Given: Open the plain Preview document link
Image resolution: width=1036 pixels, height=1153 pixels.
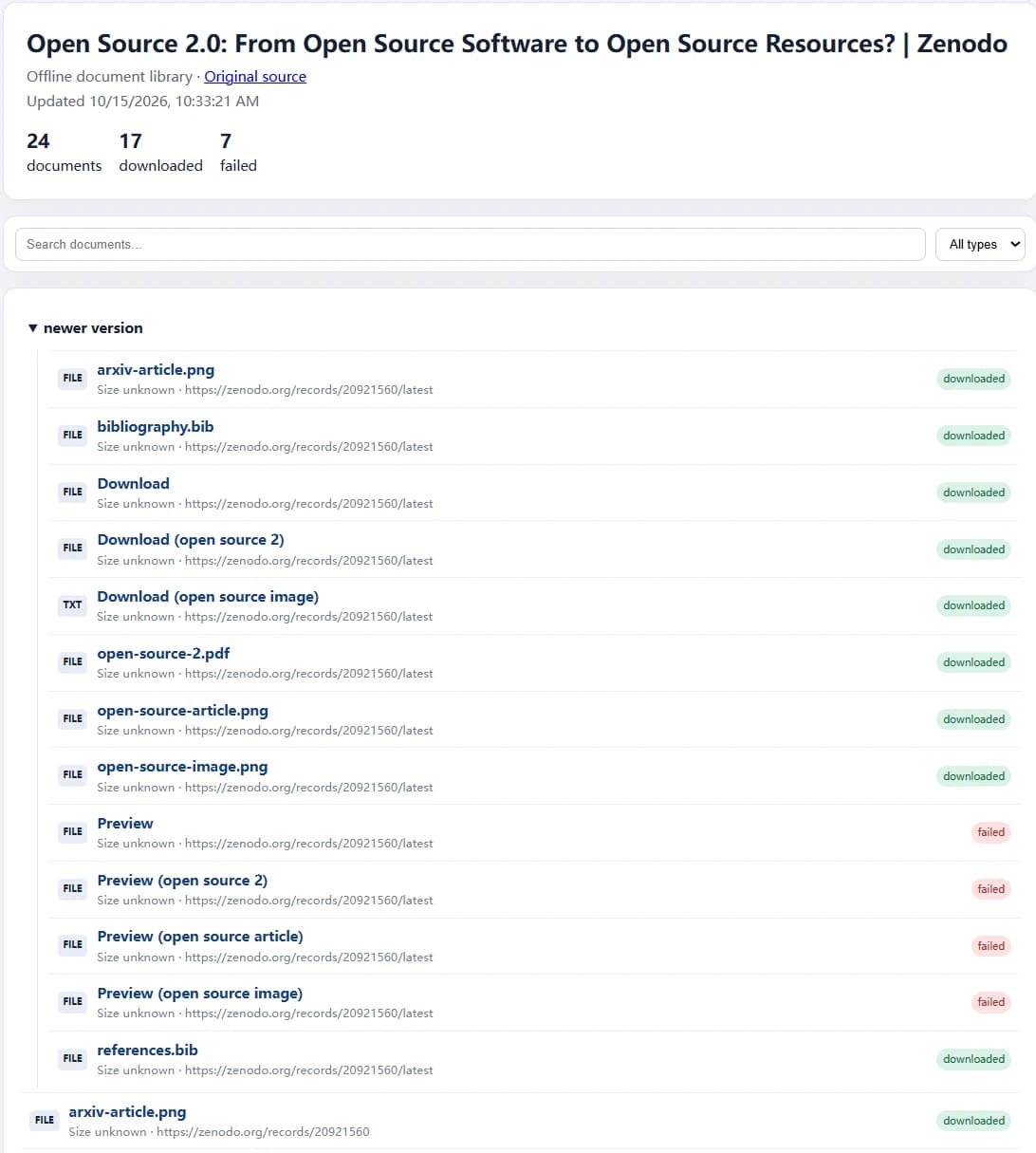Looking at the screenshot, I should click(x=125, y=824).
